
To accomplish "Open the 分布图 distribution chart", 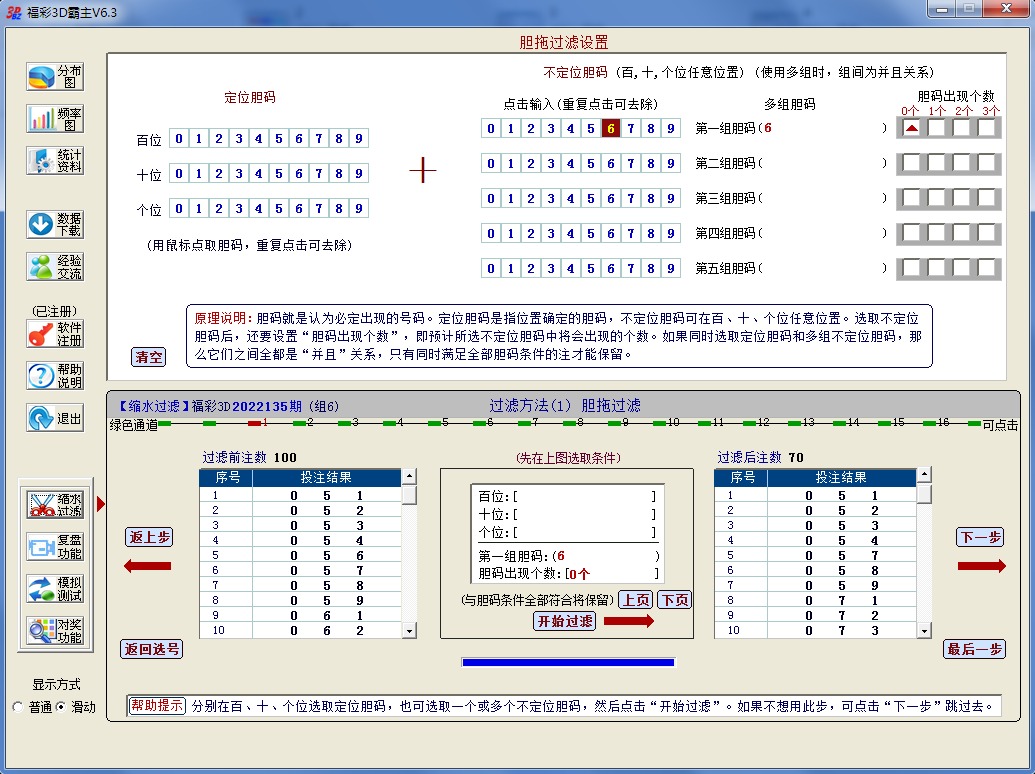I will (55, 77).
